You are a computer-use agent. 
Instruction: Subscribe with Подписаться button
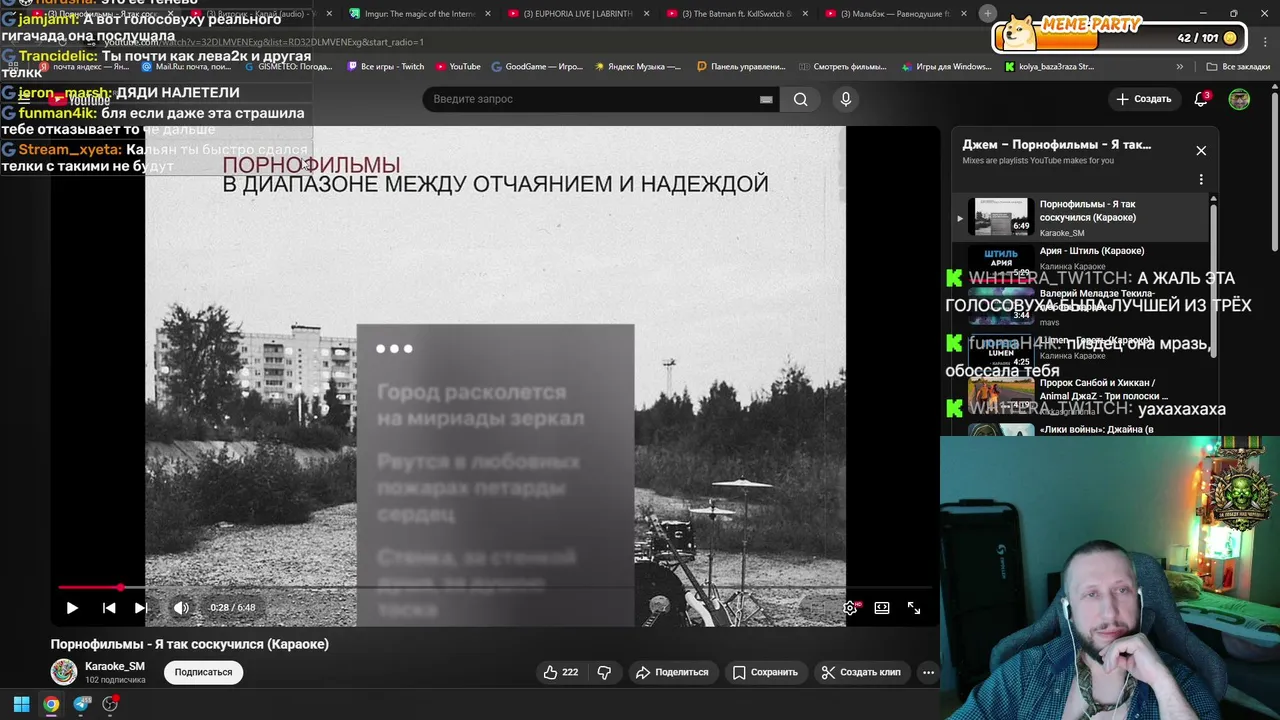pos(203,672)
